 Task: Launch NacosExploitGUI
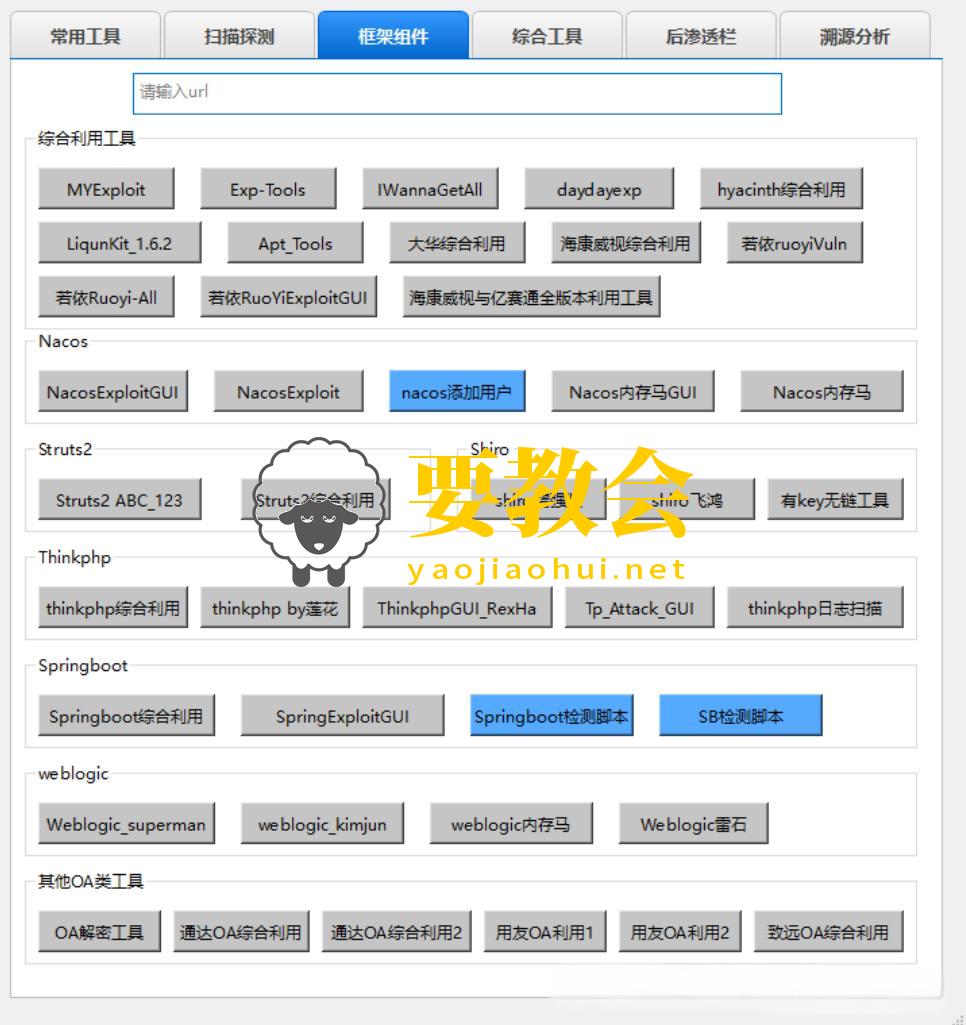(113, 392)
